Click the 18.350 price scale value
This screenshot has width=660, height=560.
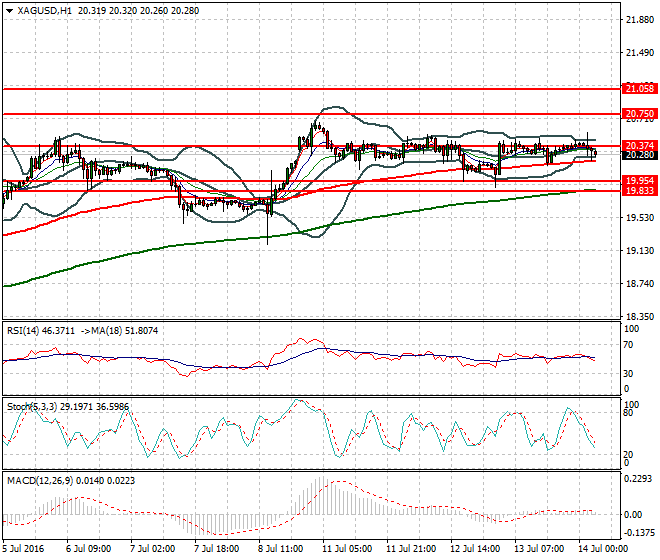pyautogui.click(x=640, y=317)
